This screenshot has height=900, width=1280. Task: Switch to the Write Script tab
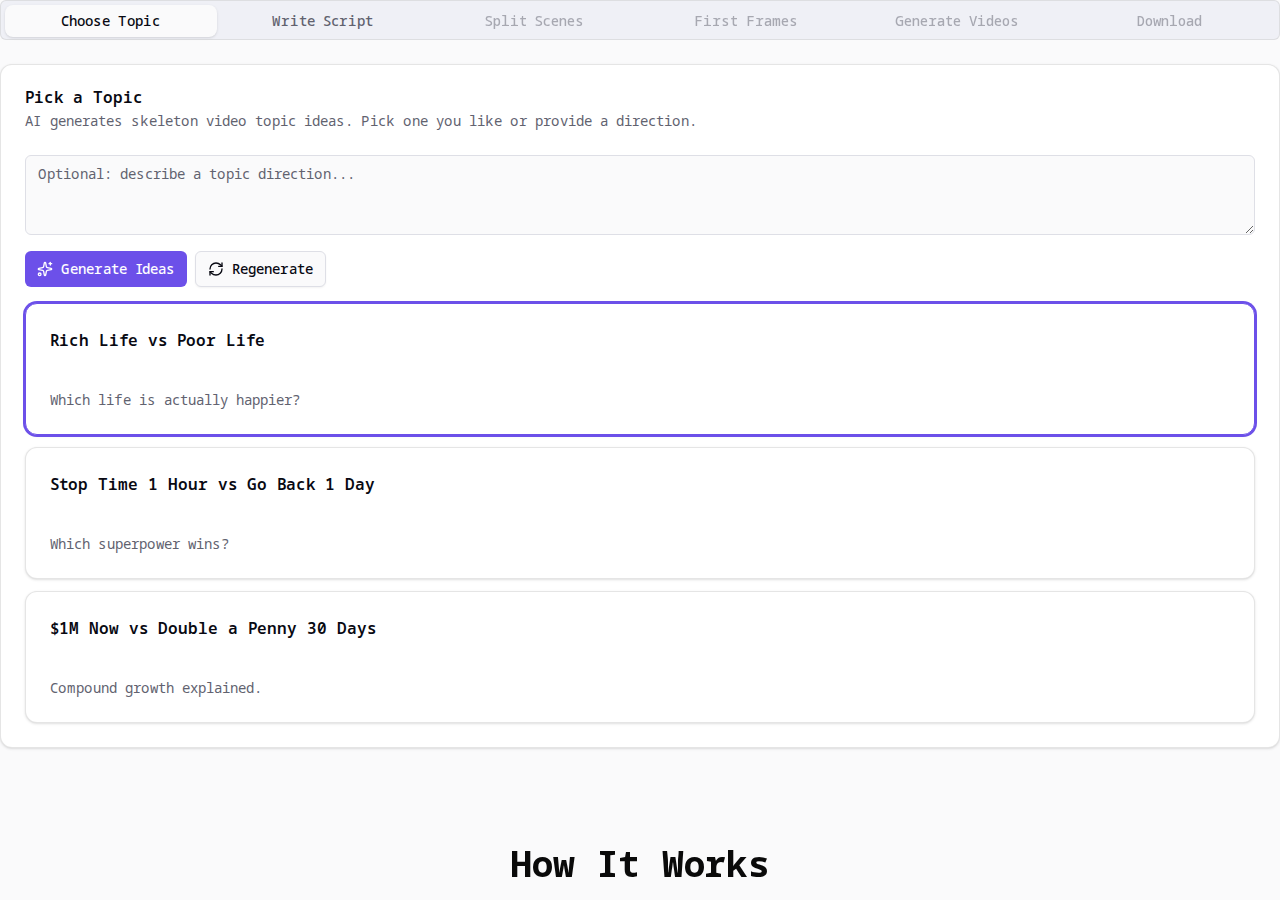click(322, 21)
